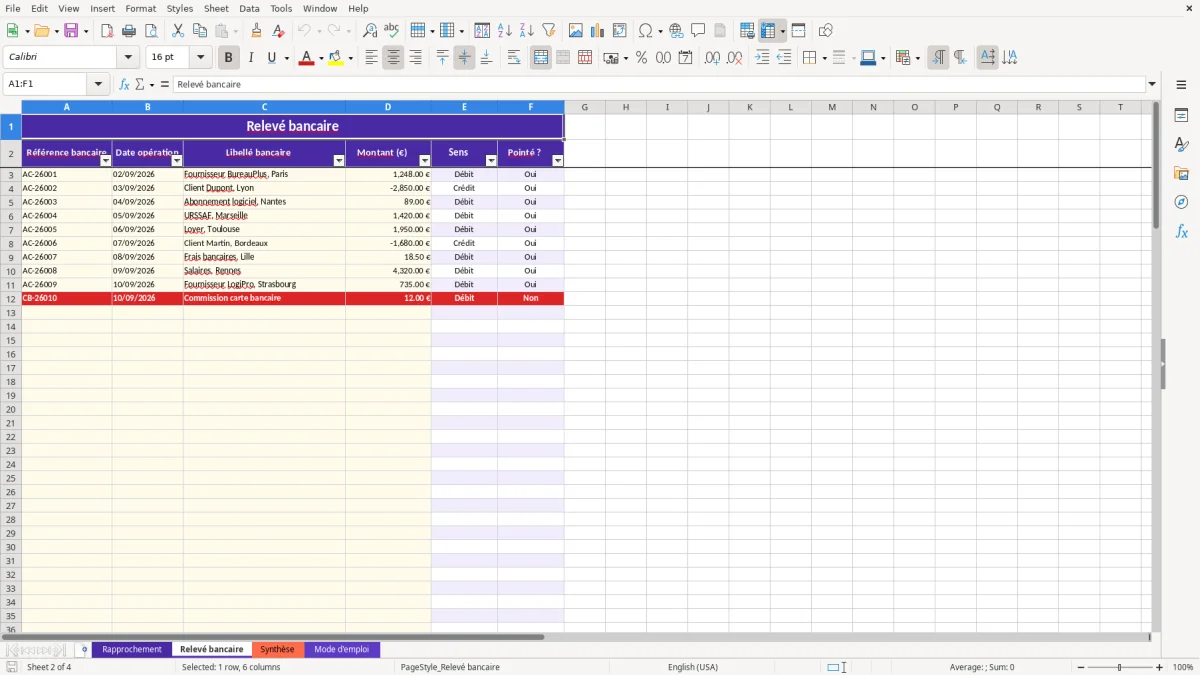This screenshot has width=1200, height=675.
Task: Click the Select Function sigma button
Action: (x=140, y=84)
